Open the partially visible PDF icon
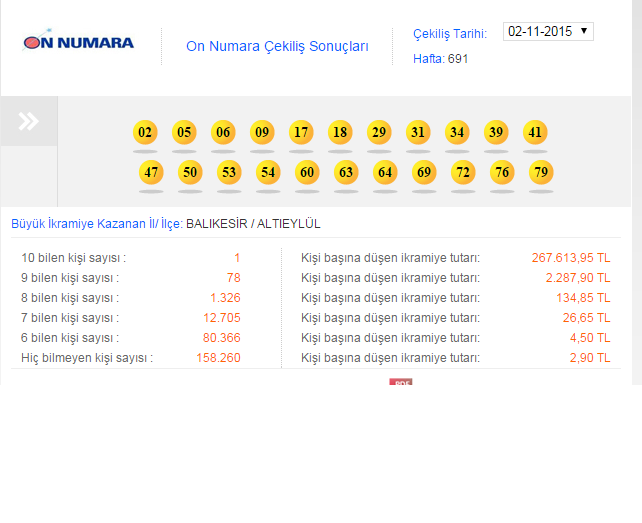The height and width of the screenshot is (523, 642). (400, 382)
